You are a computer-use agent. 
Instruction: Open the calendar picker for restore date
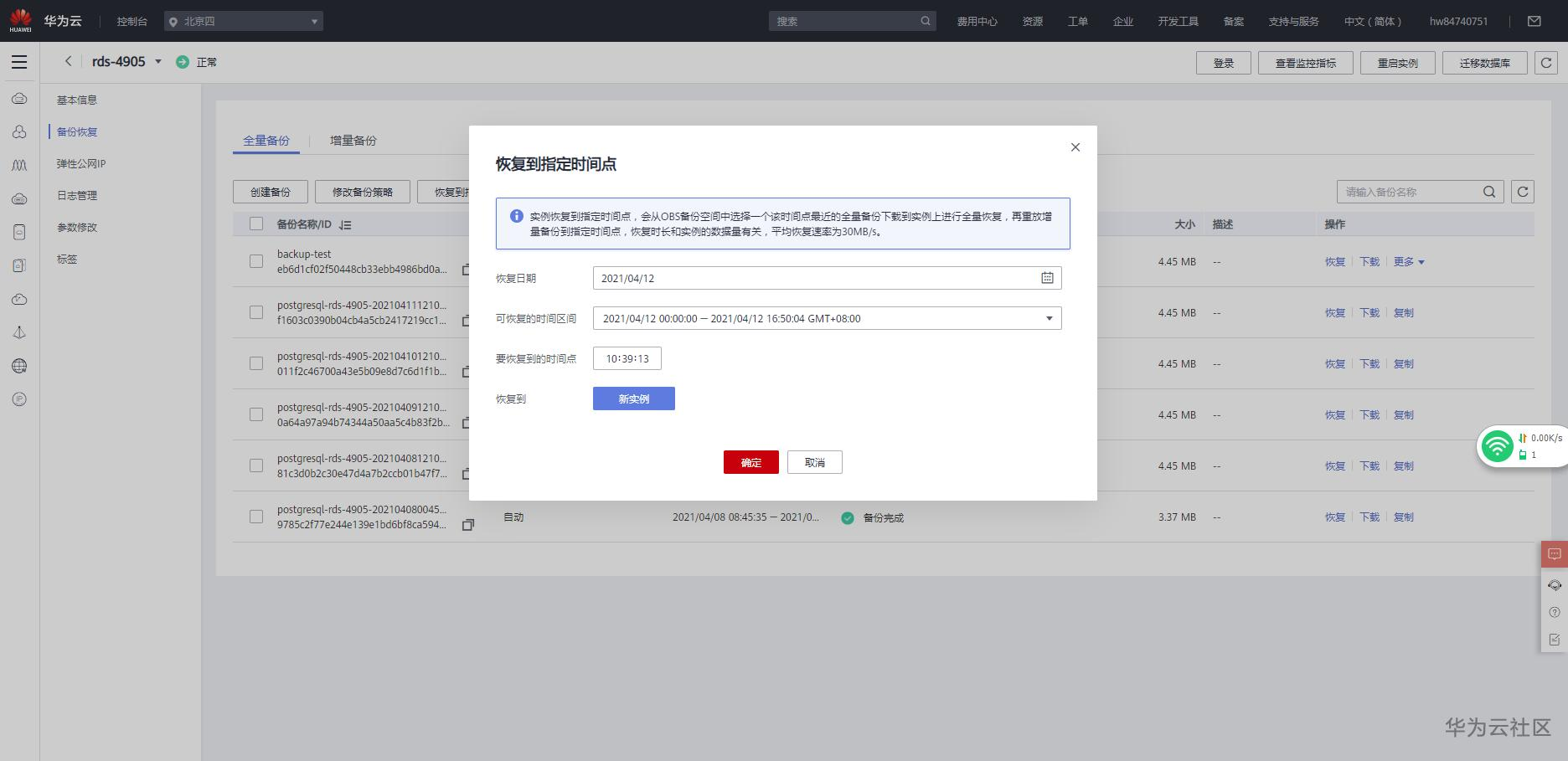click(1047, 278)
